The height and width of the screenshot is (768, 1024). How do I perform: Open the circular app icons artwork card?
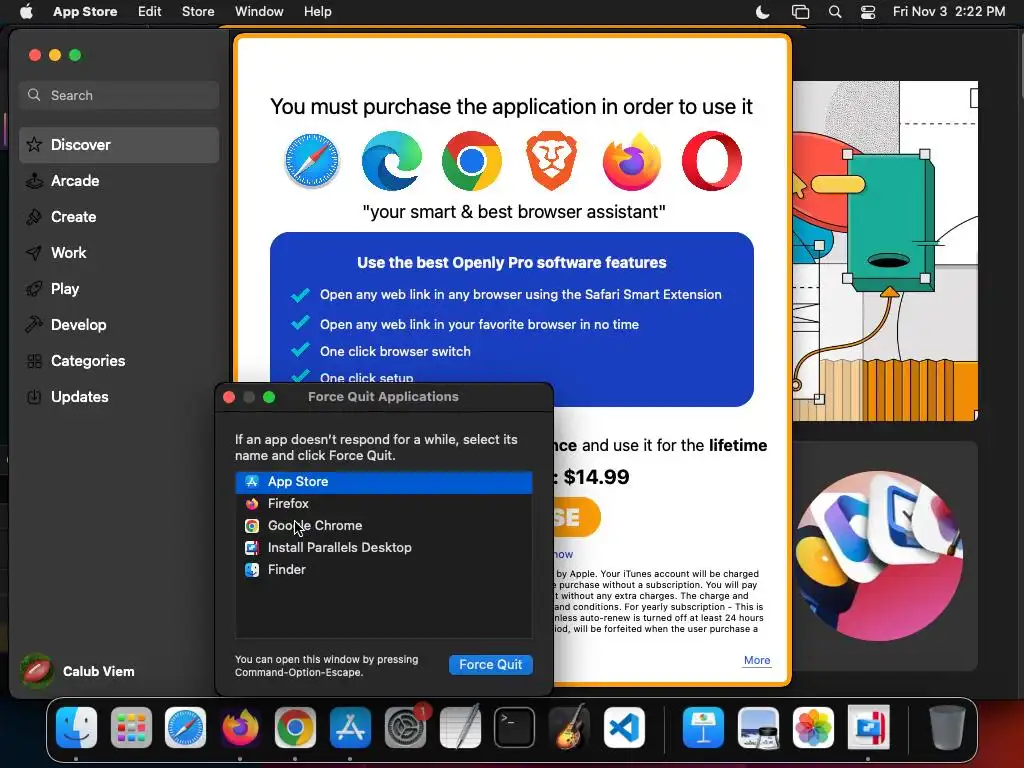coord(884,556)
